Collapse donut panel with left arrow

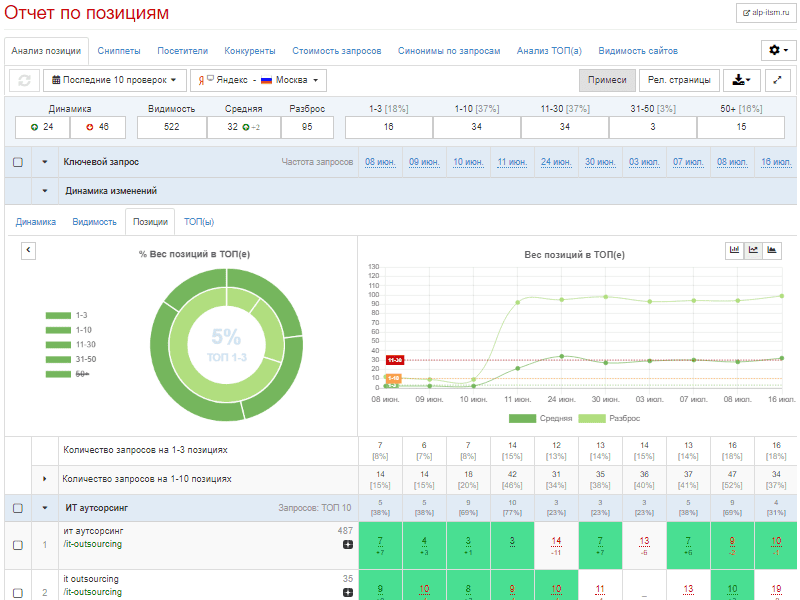[28, 251]
